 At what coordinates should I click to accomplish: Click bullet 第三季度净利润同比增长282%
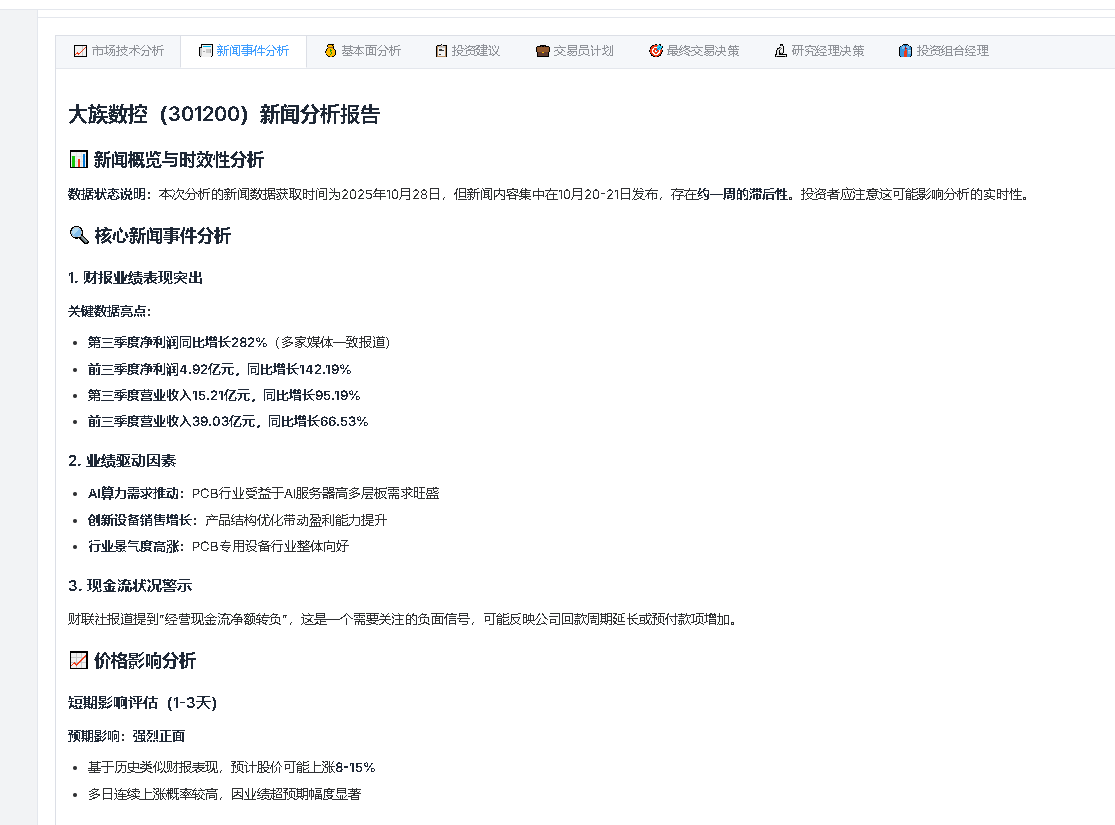click(239, 342)
